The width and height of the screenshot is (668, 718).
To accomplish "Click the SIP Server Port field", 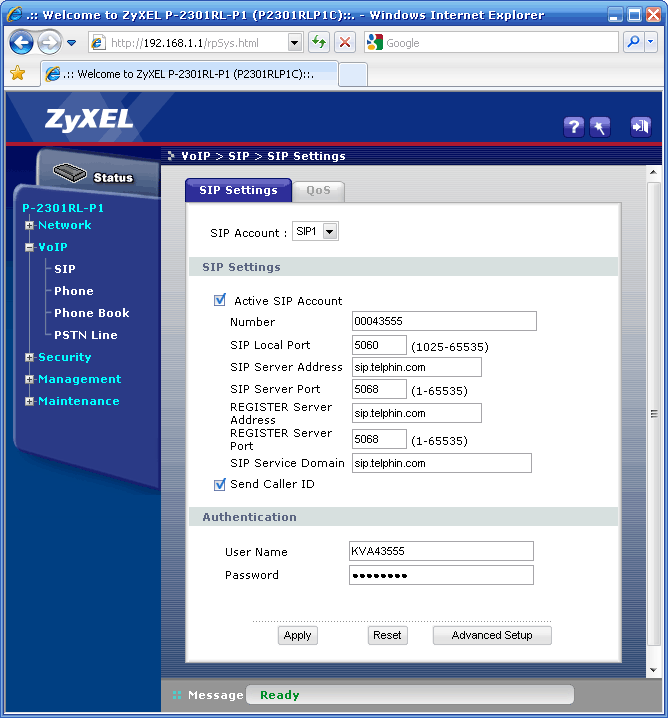I will click(379, 389).
